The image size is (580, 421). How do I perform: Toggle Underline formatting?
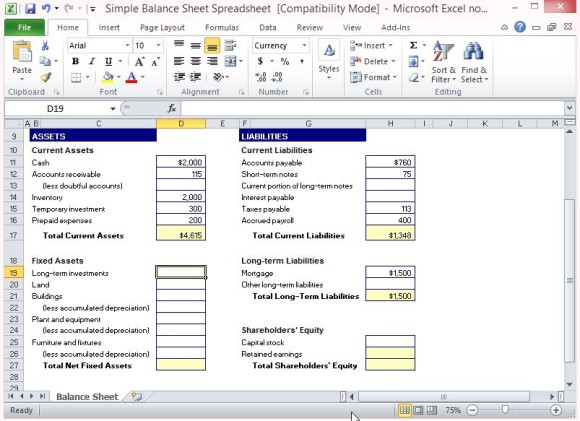pos(108,61)
